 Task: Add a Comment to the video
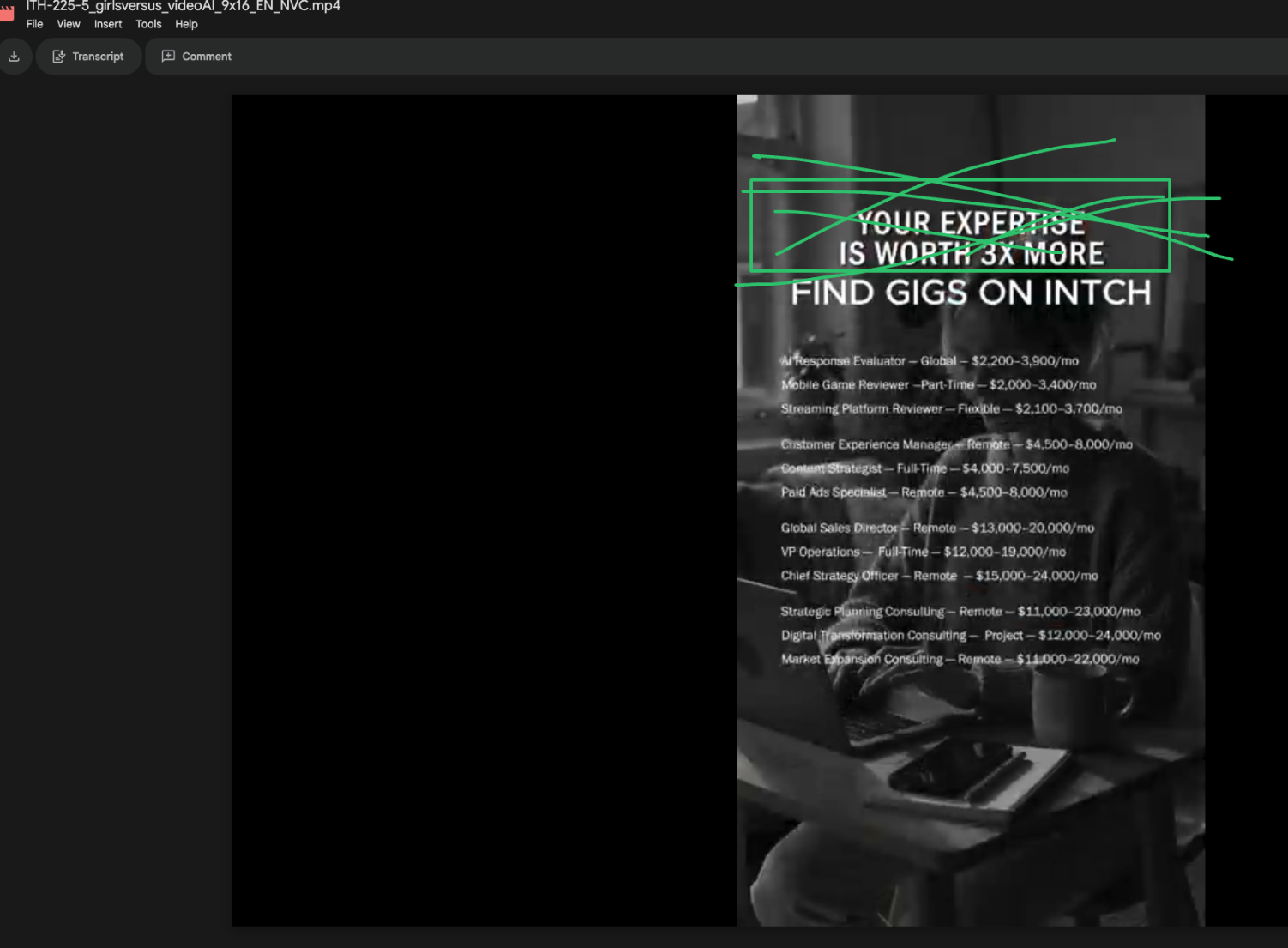(x=196, y=57)
